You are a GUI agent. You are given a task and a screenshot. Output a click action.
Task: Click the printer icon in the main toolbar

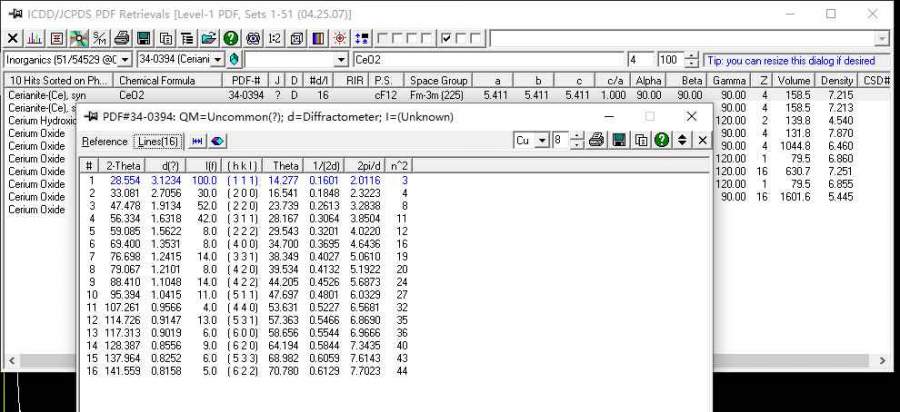(x=121, y=39)
